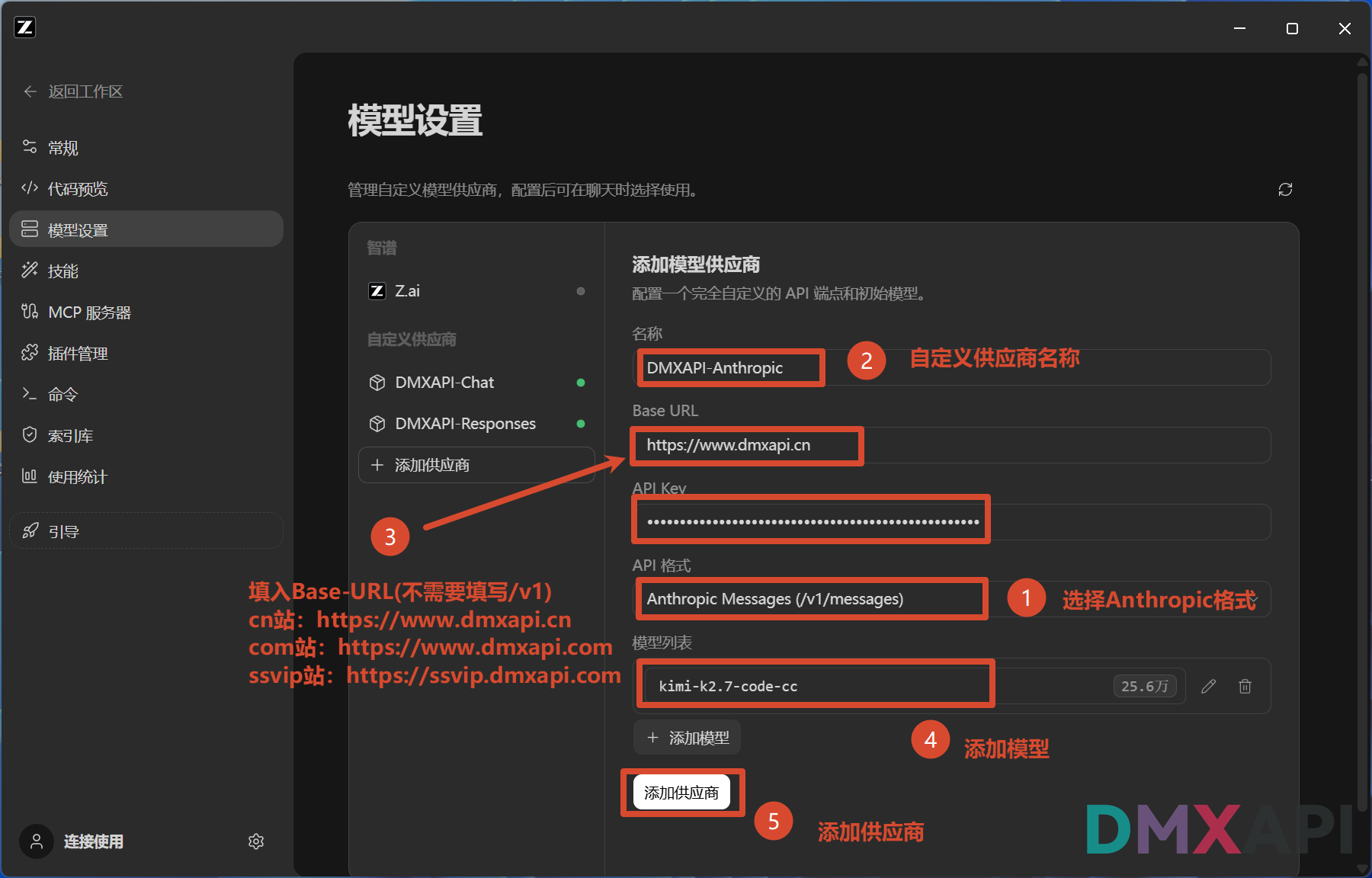
Task: Open the API 格式 dropdown
Action: [951, 599]
